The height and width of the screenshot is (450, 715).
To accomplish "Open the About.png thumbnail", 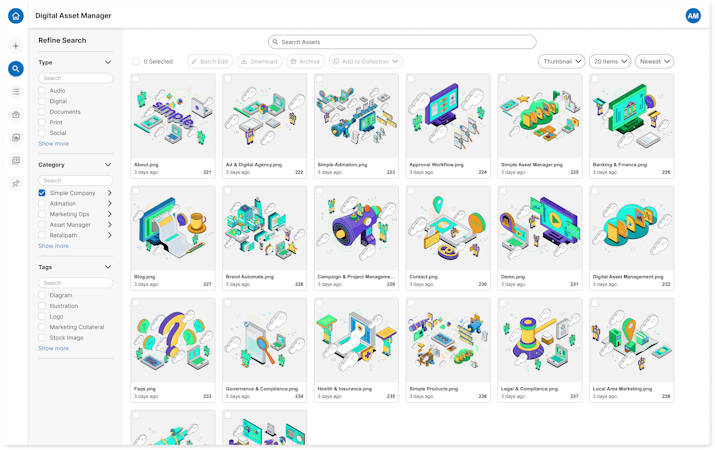I will [x=173, y=116].
